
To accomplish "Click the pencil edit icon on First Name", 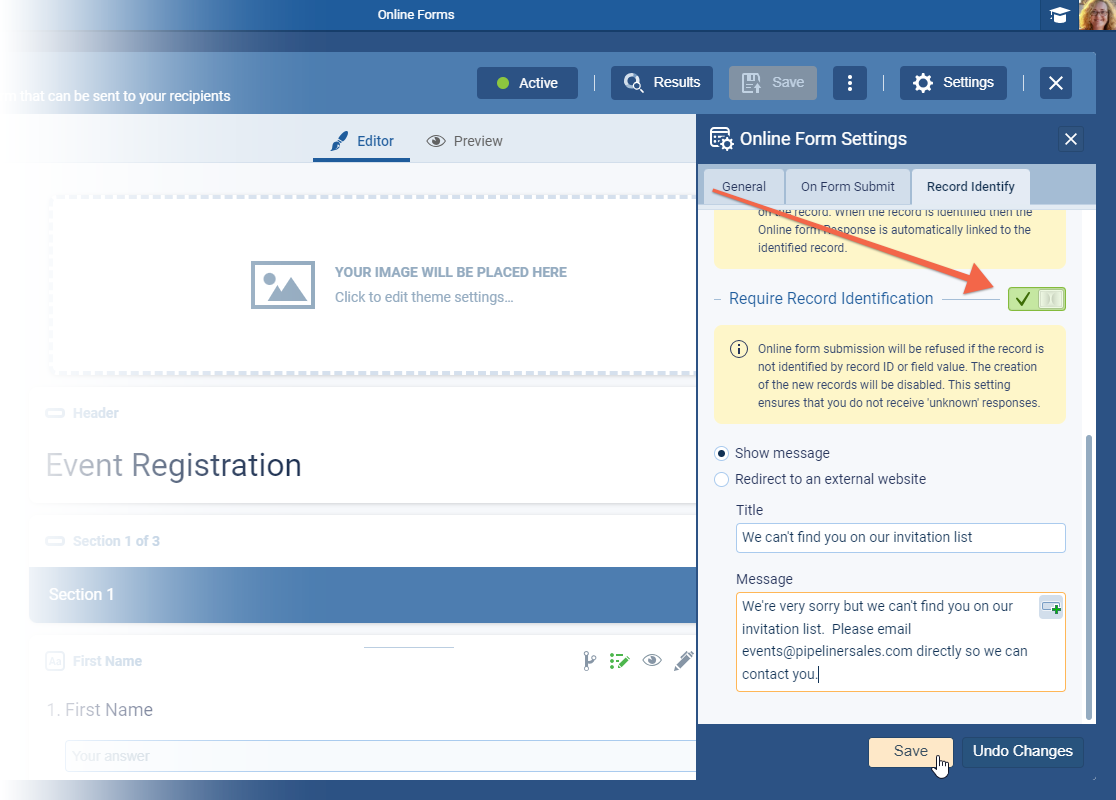I will 683,661.
